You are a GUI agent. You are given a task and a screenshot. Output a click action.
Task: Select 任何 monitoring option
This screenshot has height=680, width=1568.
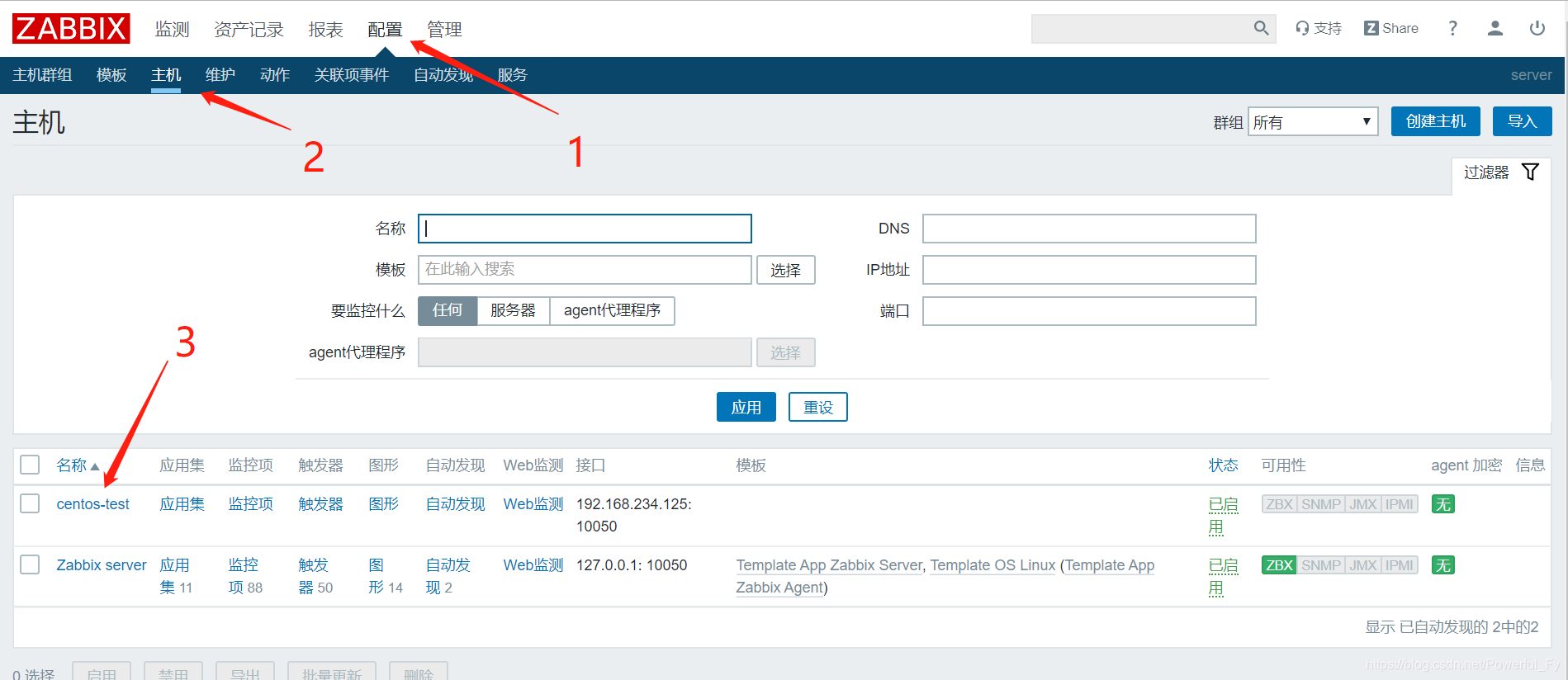coord(448,310)
